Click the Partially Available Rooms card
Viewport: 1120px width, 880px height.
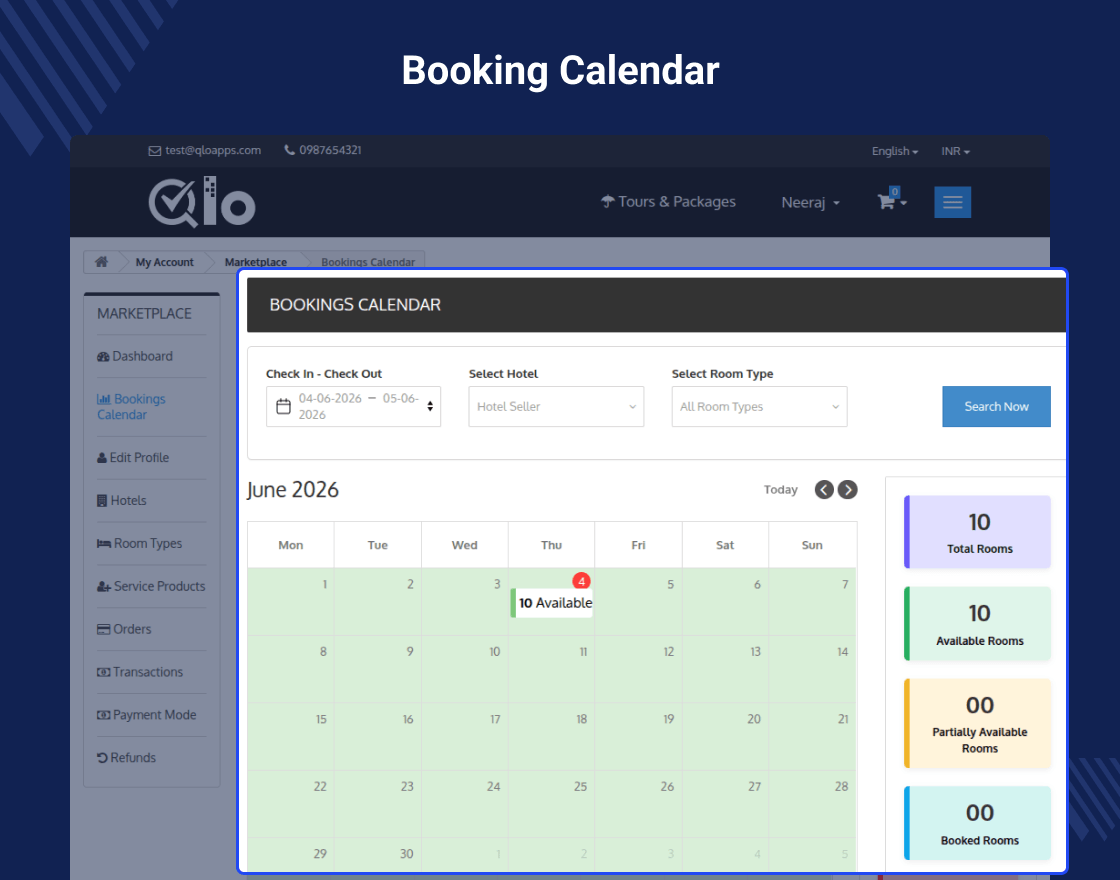pyautogui.click(x=977, y=724)
